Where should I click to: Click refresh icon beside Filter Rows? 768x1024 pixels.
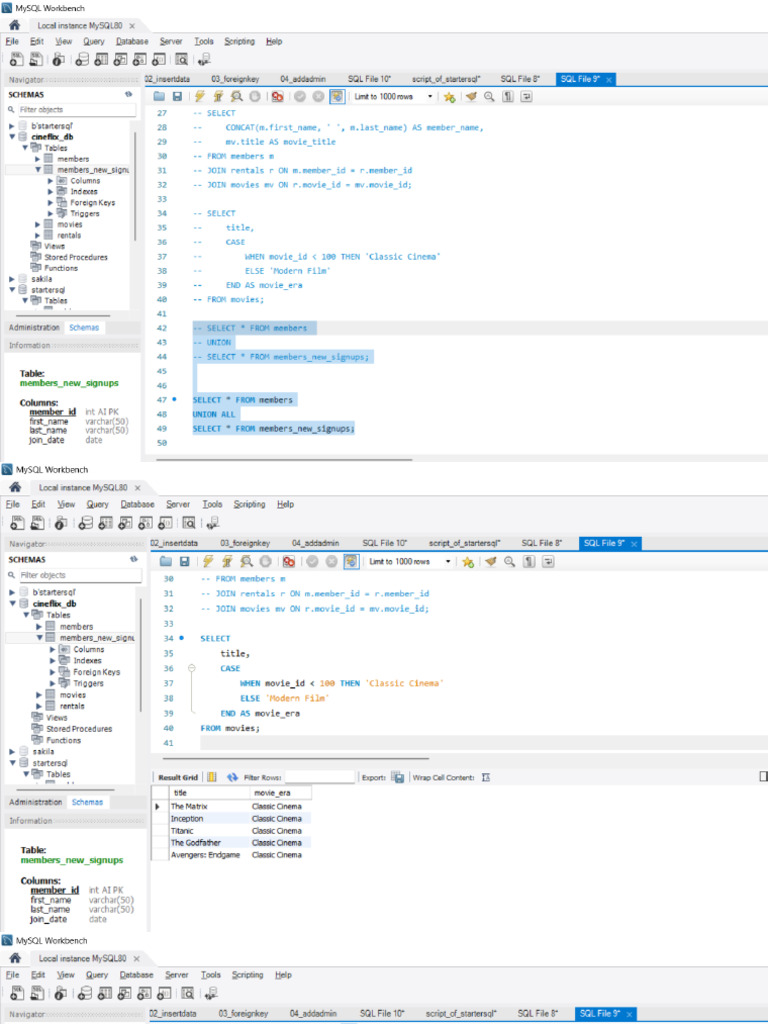[x=232, y=777]
